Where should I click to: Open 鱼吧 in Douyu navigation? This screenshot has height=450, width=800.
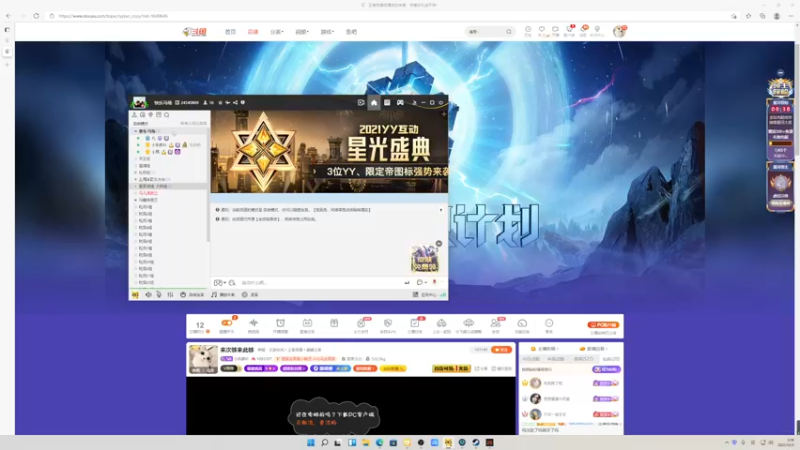pyautogui.click(x=351, y=32)
